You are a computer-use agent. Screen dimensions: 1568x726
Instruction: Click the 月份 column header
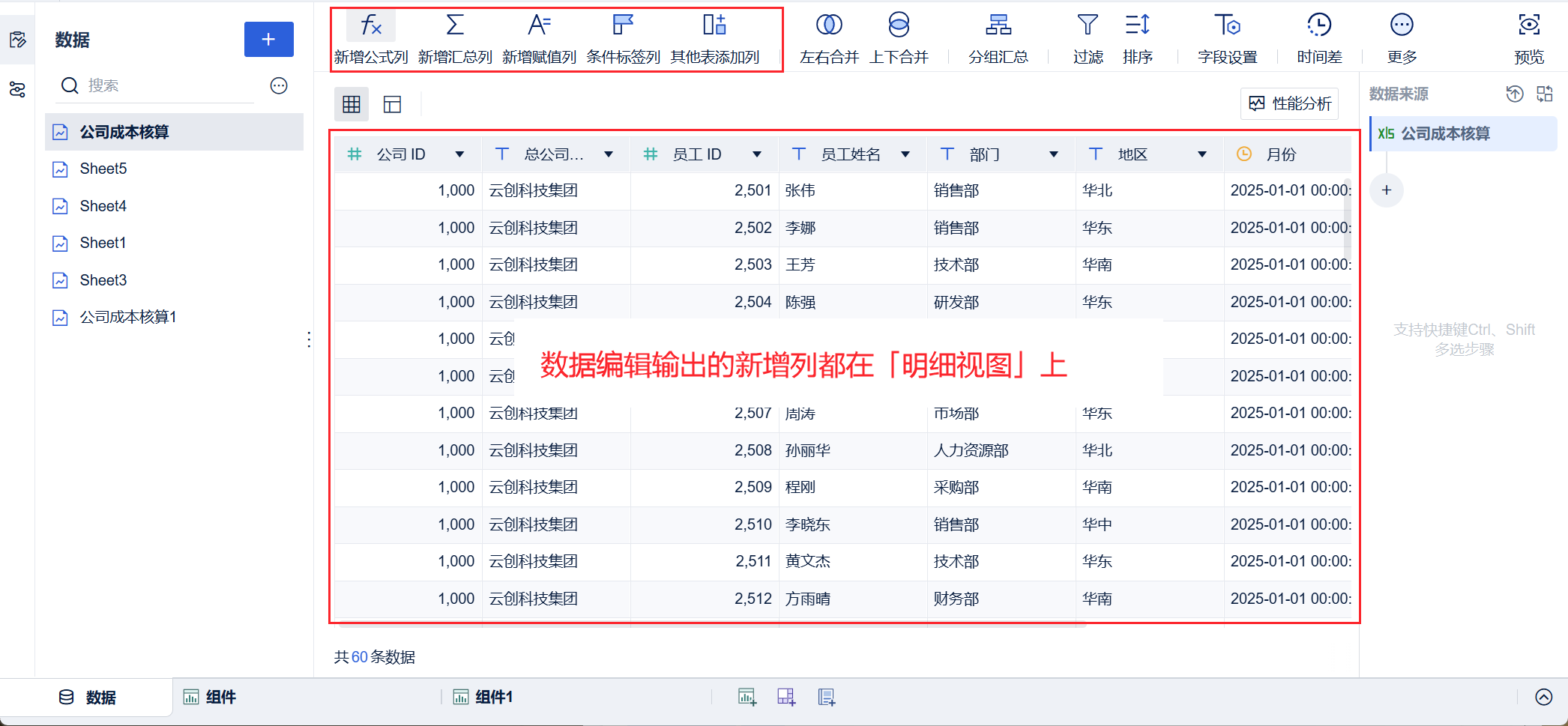point(1287,154)
